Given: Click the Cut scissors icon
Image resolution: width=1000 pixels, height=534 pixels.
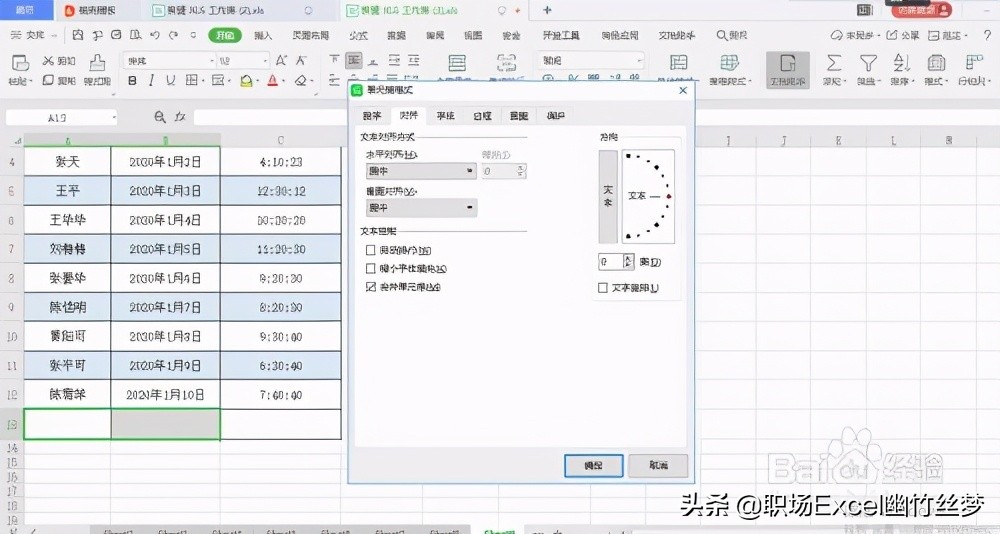Looking at the screenshot, I should (48, 61).
